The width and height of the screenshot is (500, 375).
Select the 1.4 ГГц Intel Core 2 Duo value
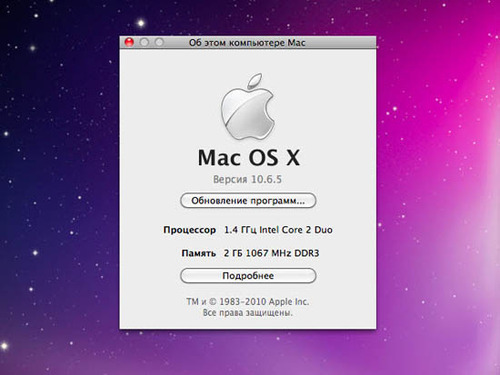pyautogui.click(x=278, y=230)
